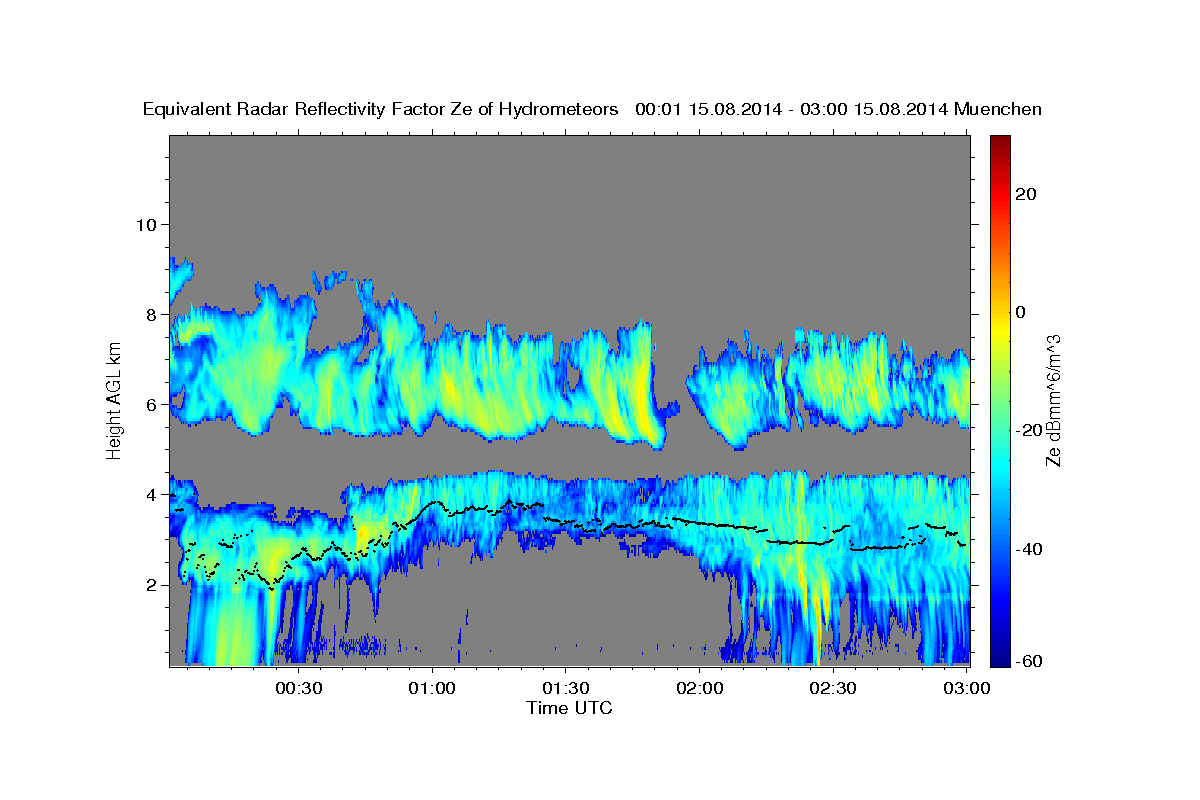Click the height tick label 6
Viewport: 1200px width, 800px height.
tap(150, 405)
